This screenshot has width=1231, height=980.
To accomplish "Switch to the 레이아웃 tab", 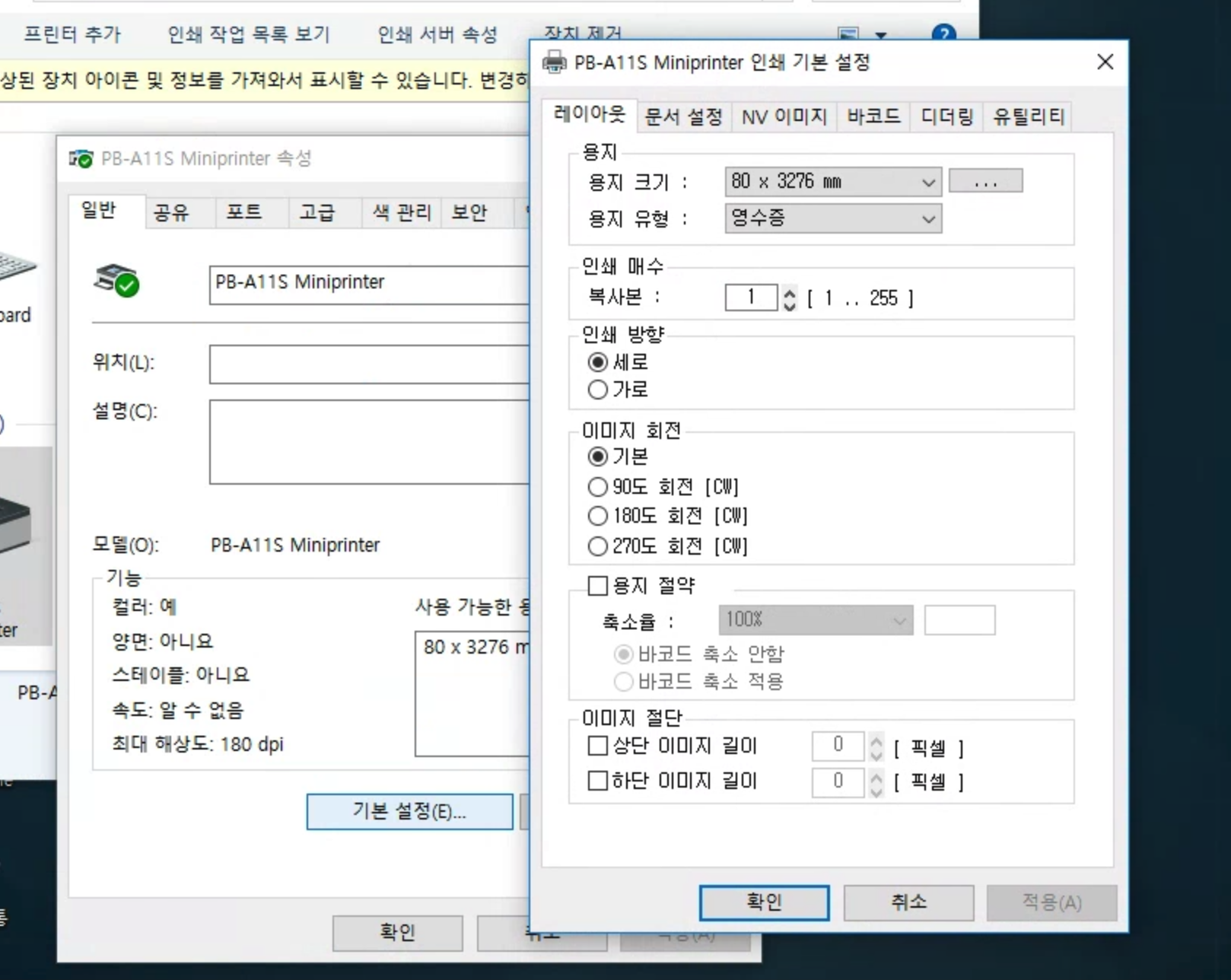I will point(590,114).
